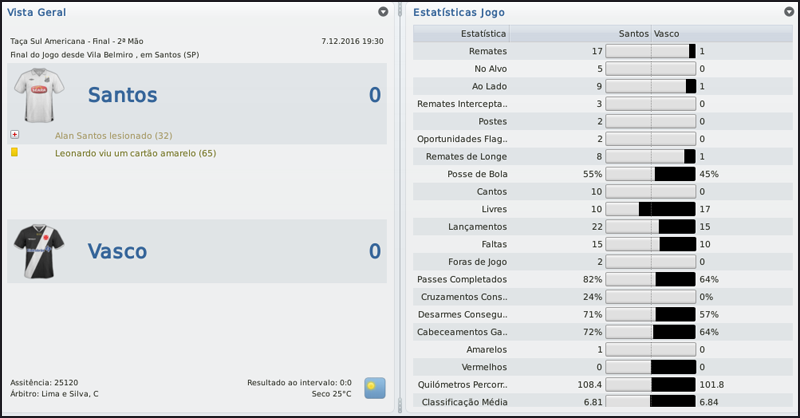
Task: Click the Vista Geral panel title
Action: [x=35, y=12]
